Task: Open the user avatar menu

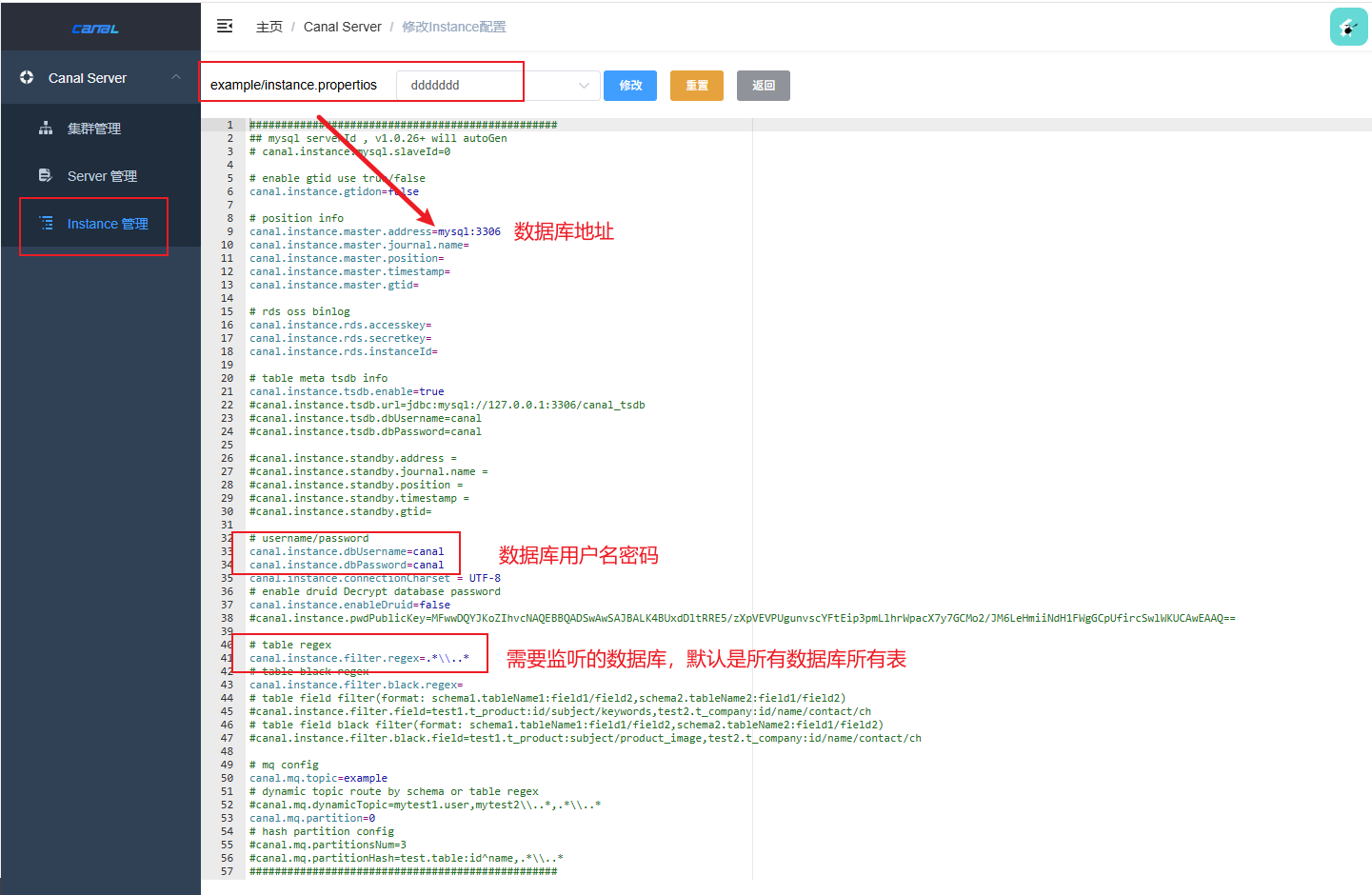Action: coord(1348,27)
